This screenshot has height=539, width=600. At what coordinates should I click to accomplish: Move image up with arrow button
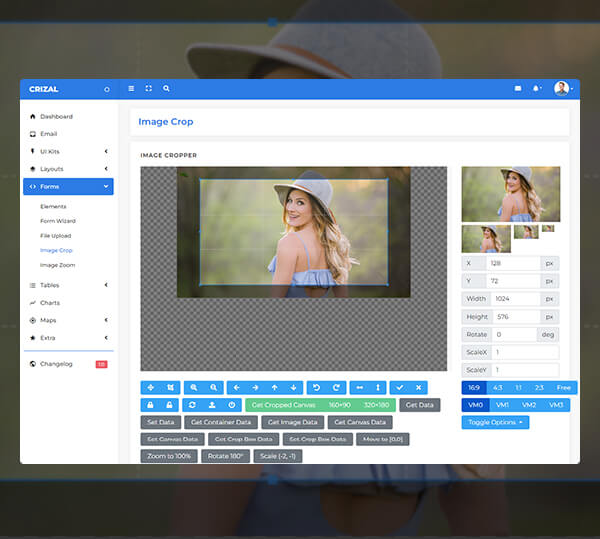pyautogui.click(x=274, y=388)
